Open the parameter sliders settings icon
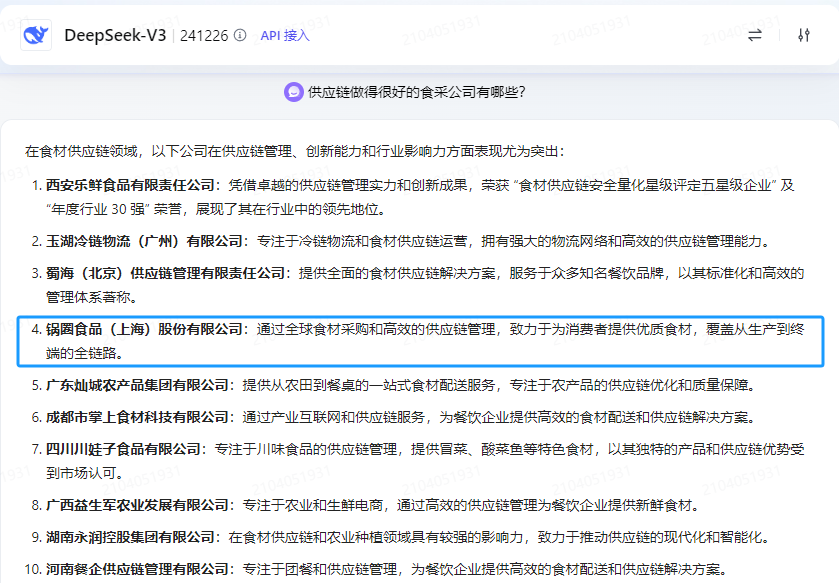Viewport: 839px width, 583px height. point(804,35)
